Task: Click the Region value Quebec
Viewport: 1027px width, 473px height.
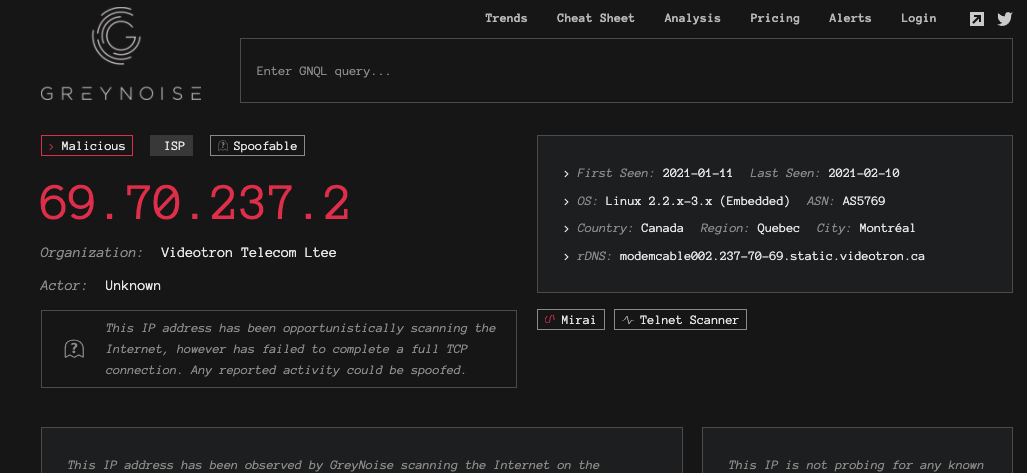Action: 778,229
